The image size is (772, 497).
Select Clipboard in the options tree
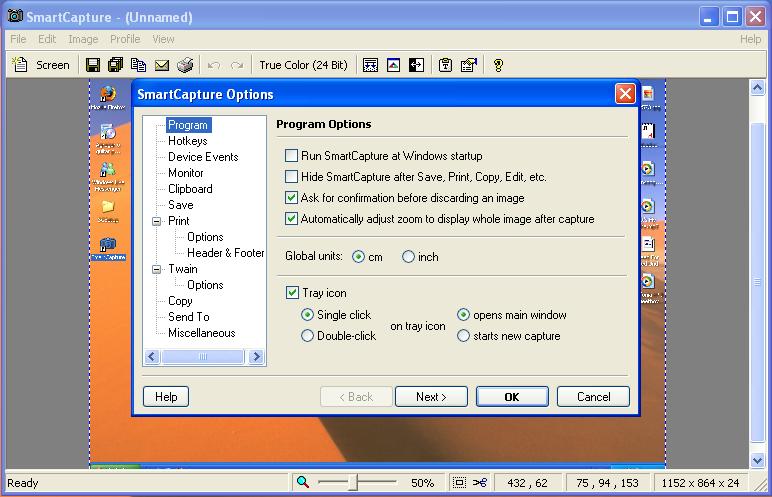(x=190, y=189)
